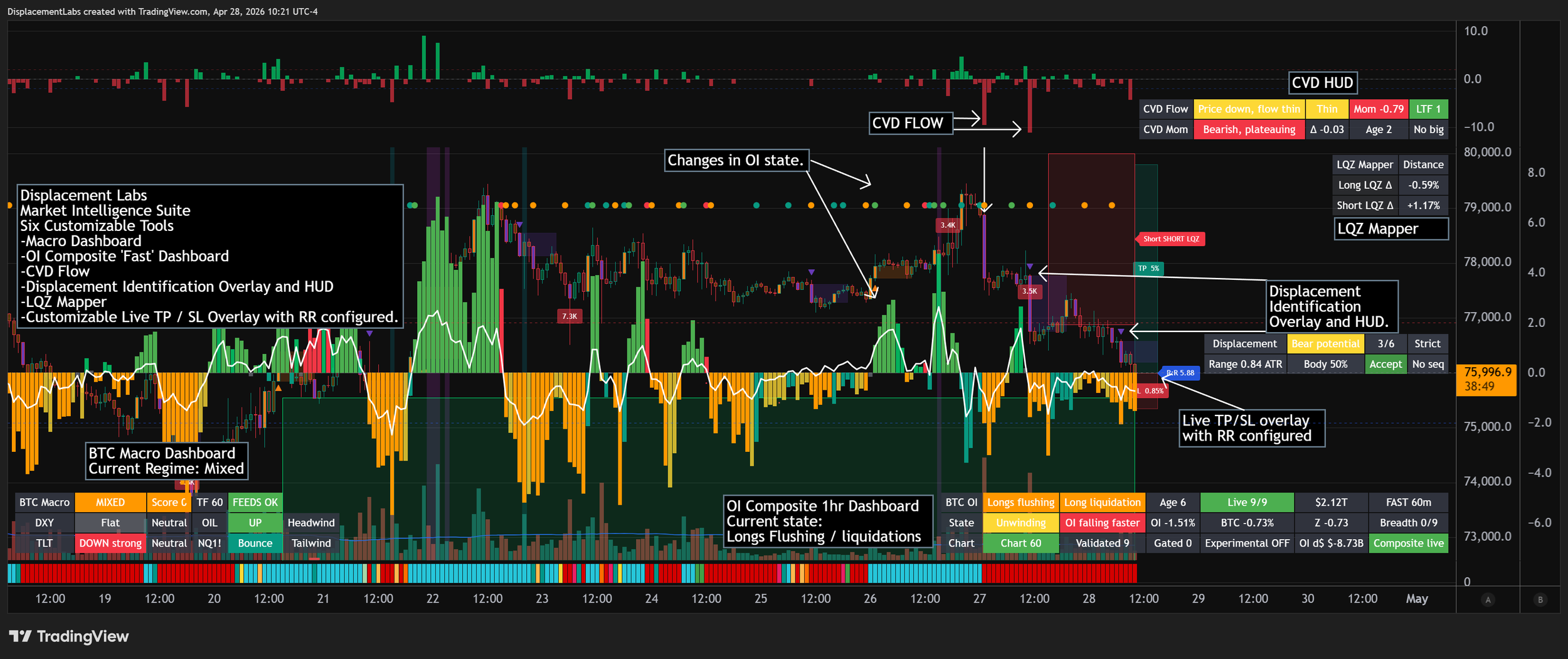
Task: Click the green 'UP' cell beside OIL
Action: (255, 523)
